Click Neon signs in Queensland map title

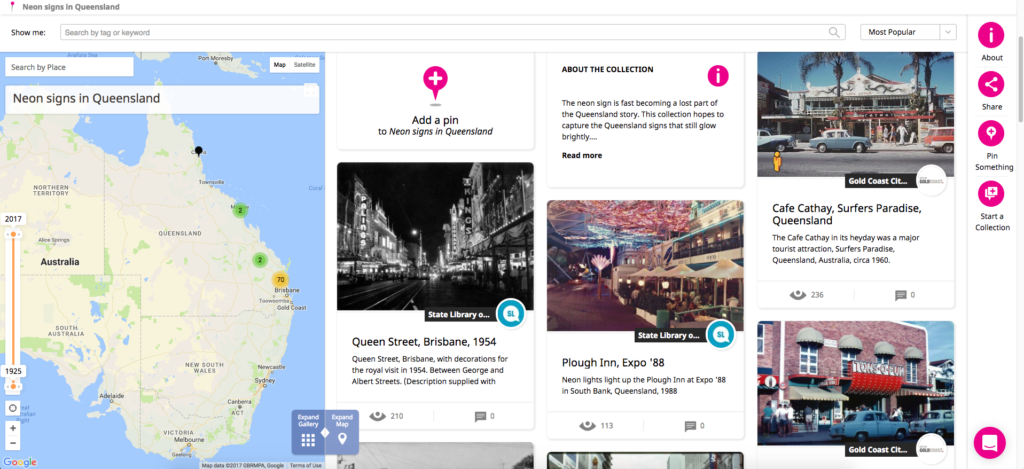click(86, 99)
